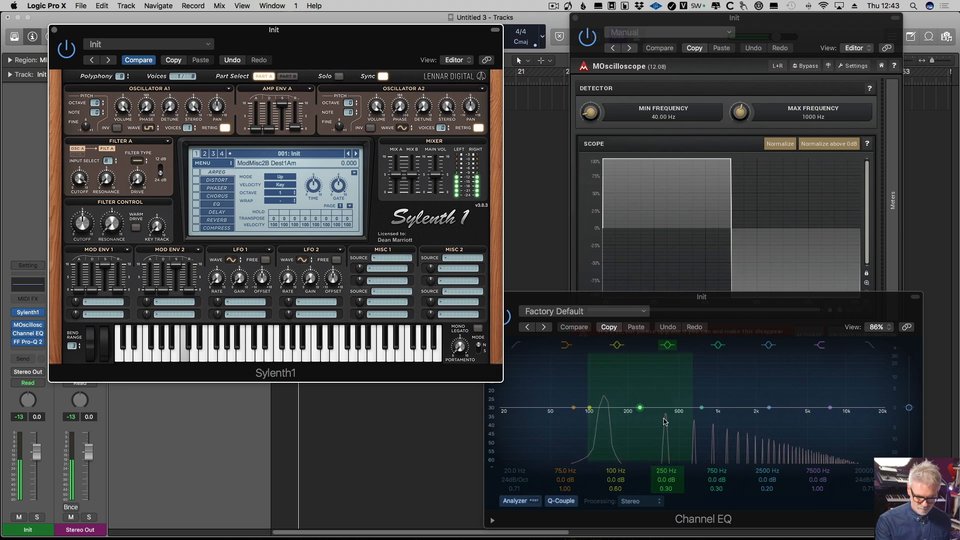Click Min Frequency knob in MOscilloscope Detector

(x=590, y=112)
